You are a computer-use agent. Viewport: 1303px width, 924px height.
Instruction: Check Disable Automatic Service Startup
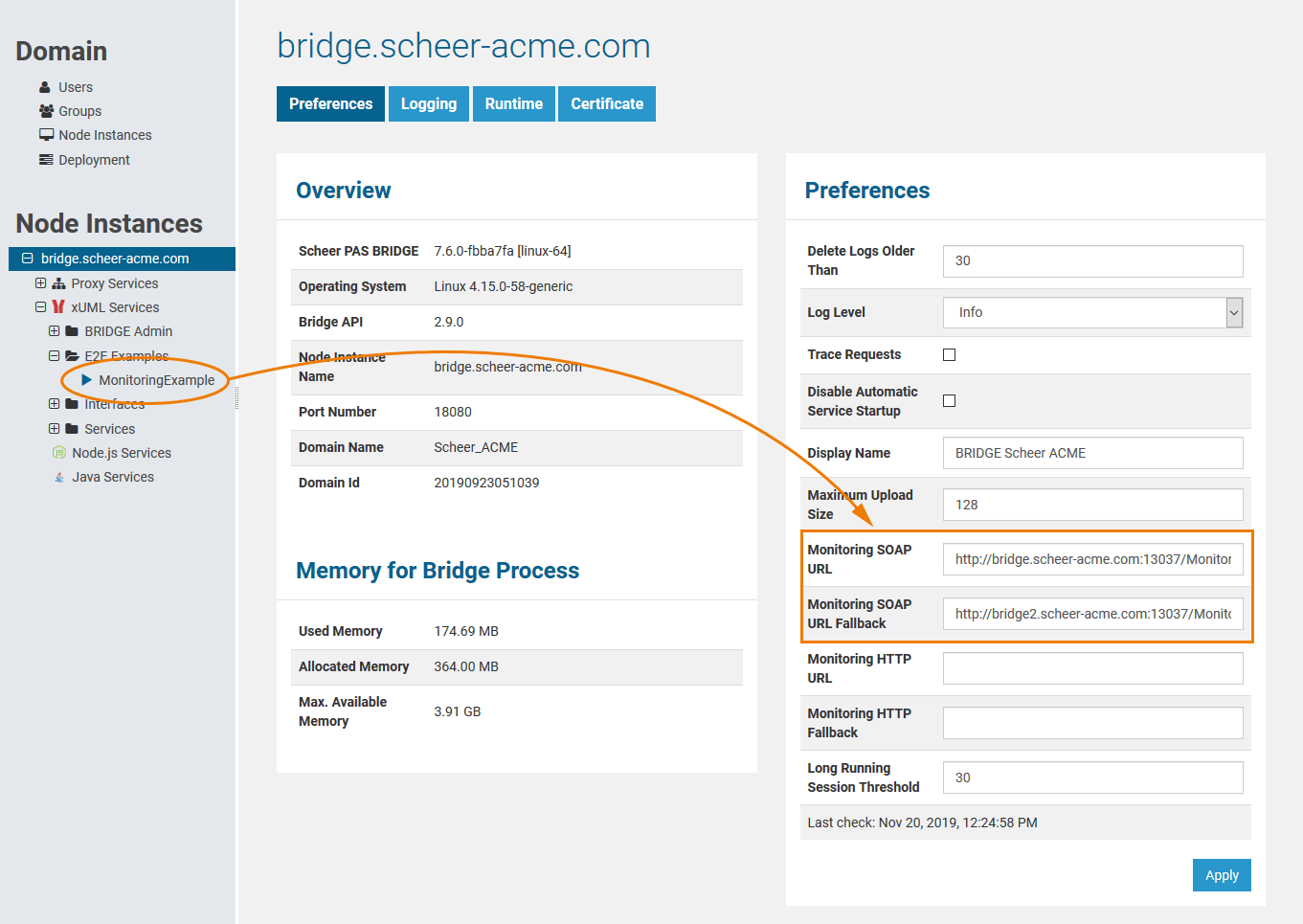tap(949, 400)
